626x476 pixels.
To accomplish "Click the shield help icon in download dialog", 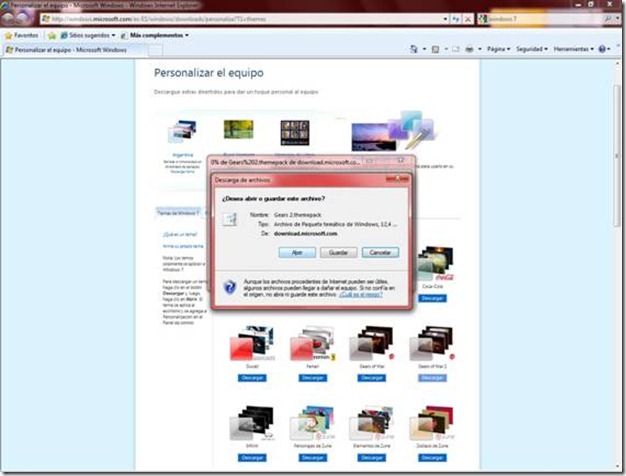I will point(230,287).
